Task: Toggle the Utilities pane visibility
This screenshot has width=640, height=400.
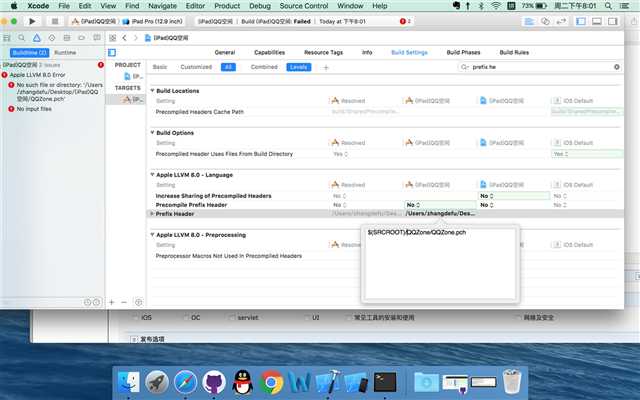Action: coord(613,21)
